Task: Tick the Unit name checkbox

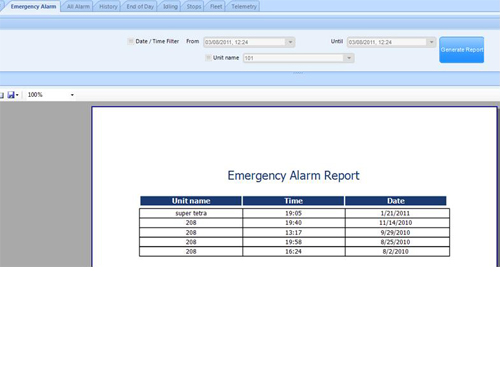Action: 208,58
